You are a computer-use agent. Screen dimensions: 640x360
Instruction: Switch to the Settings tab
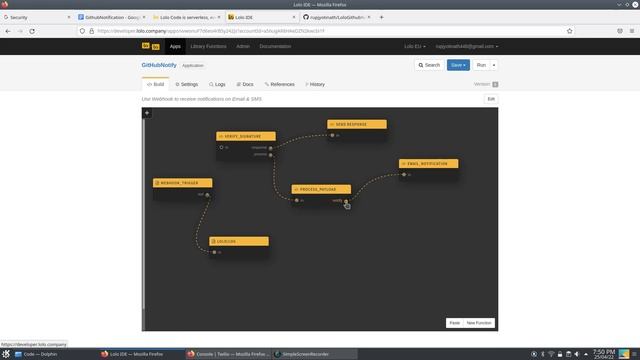coord(187,84)
